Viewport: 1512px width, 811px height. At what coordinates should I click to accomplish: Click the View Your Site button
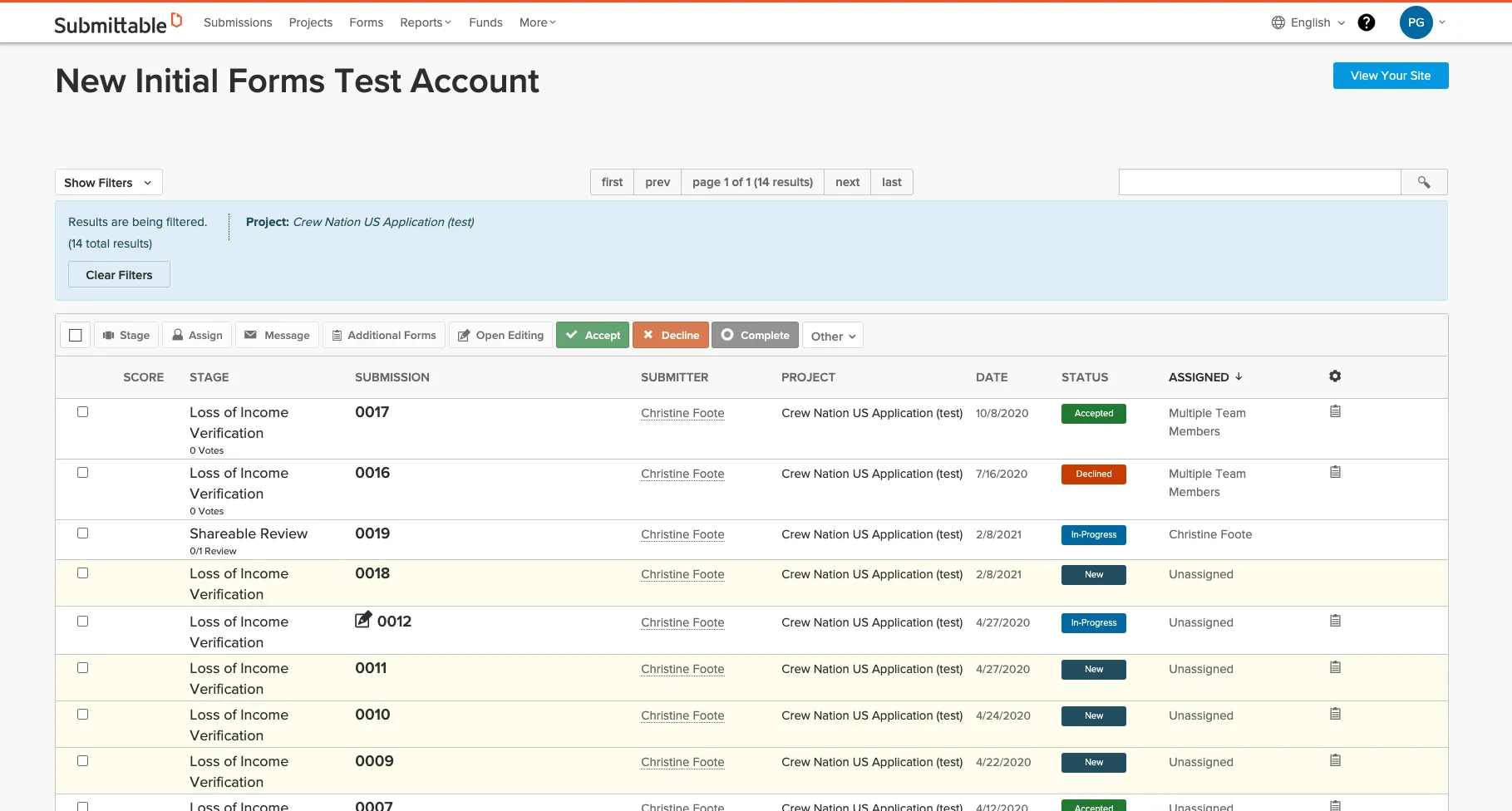(x=1391, y=76)
